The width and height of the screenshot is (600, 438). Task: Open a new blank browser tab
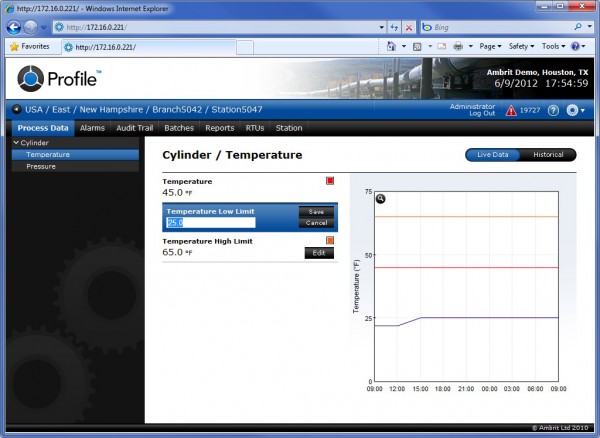pos(245,47)
